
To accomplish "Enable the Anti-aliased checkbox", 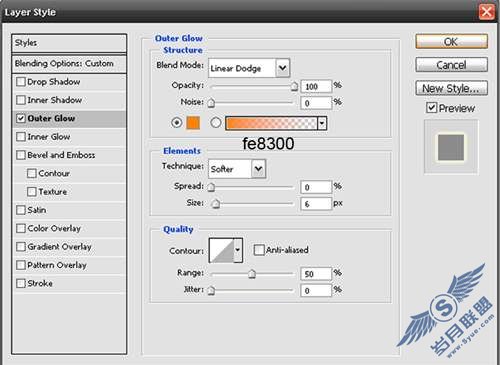I will click(259, 250).
